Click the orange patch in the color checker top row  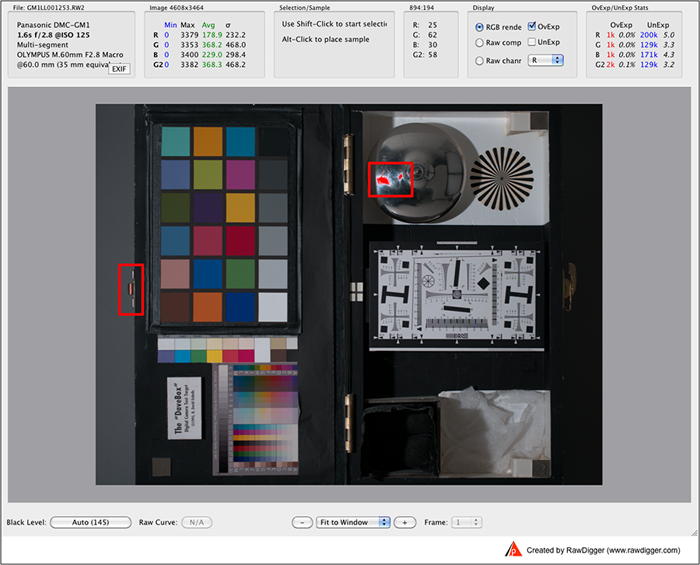tap(208, 141)
